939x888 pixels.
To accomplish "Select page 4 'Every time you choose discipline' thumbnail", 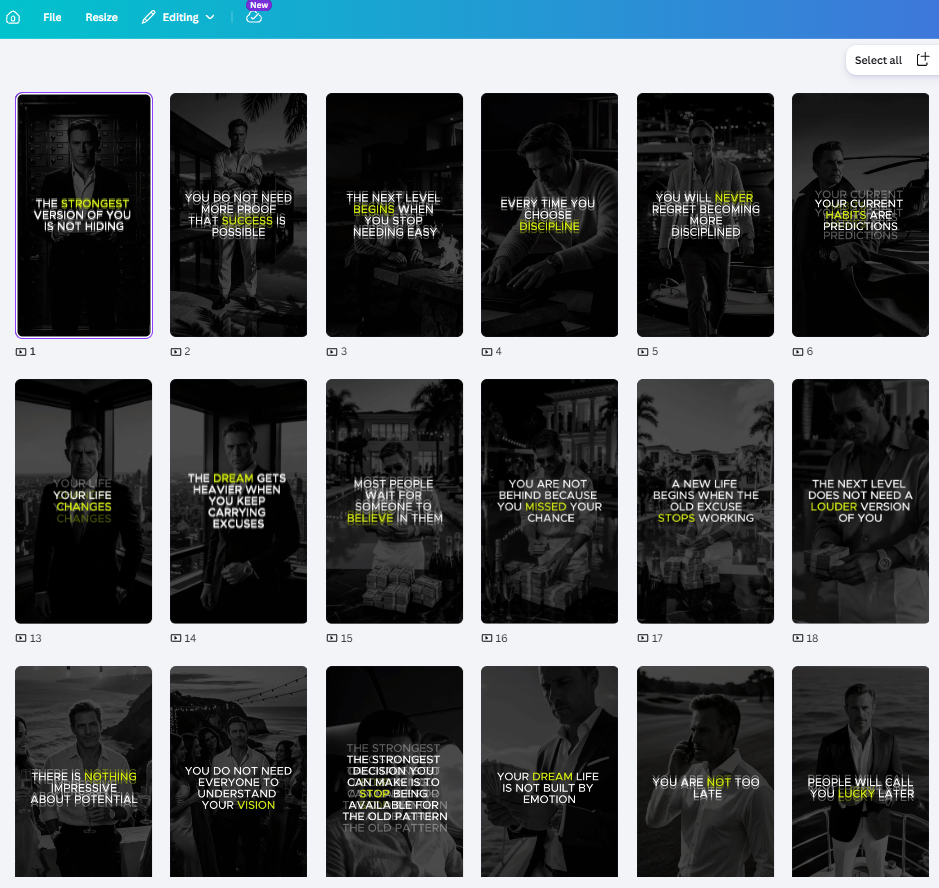I will (549, 215).
